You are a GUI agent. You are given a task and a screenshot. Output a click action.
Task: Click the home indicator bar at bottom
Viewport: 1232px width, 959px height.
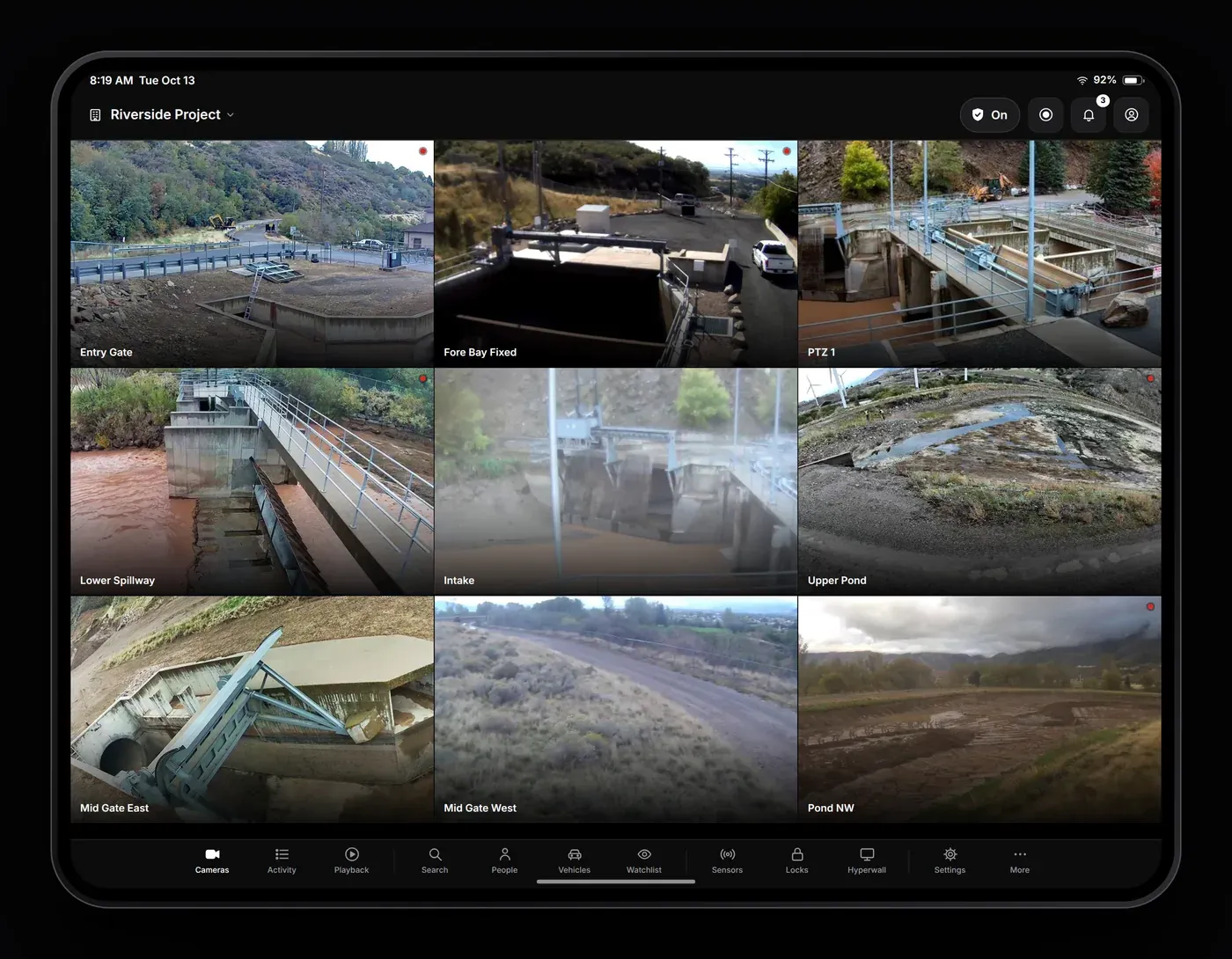[x=616, y=882]
